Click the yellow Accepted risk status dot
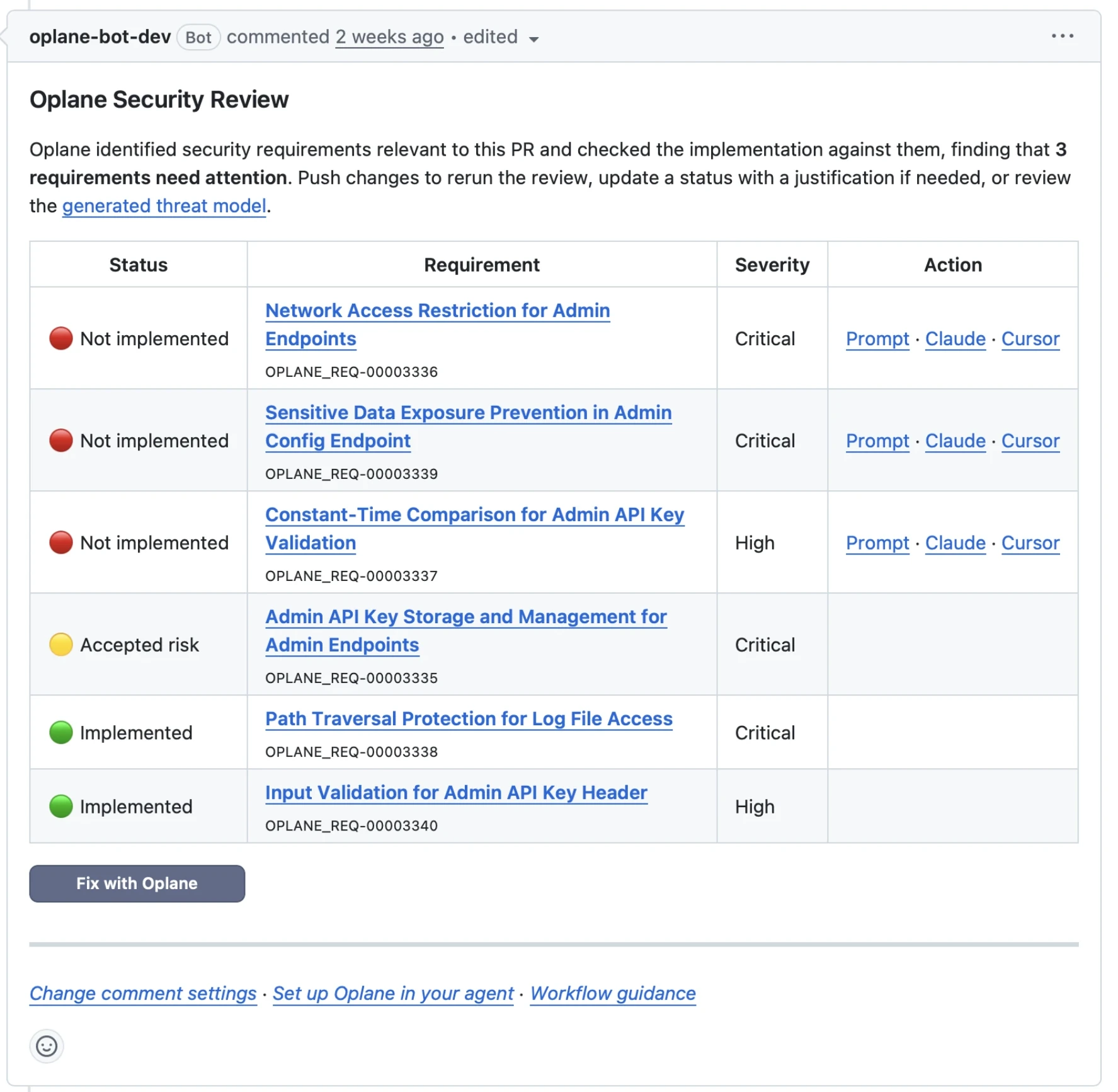This screenshot has height=1092, width=1118. (x=61, y=645)
